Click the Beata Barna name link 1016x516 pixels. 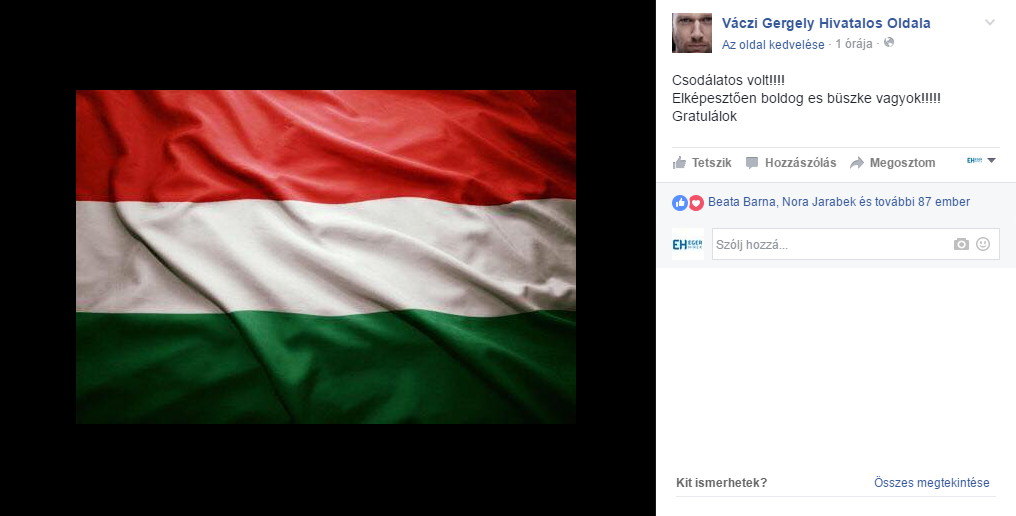742,202
